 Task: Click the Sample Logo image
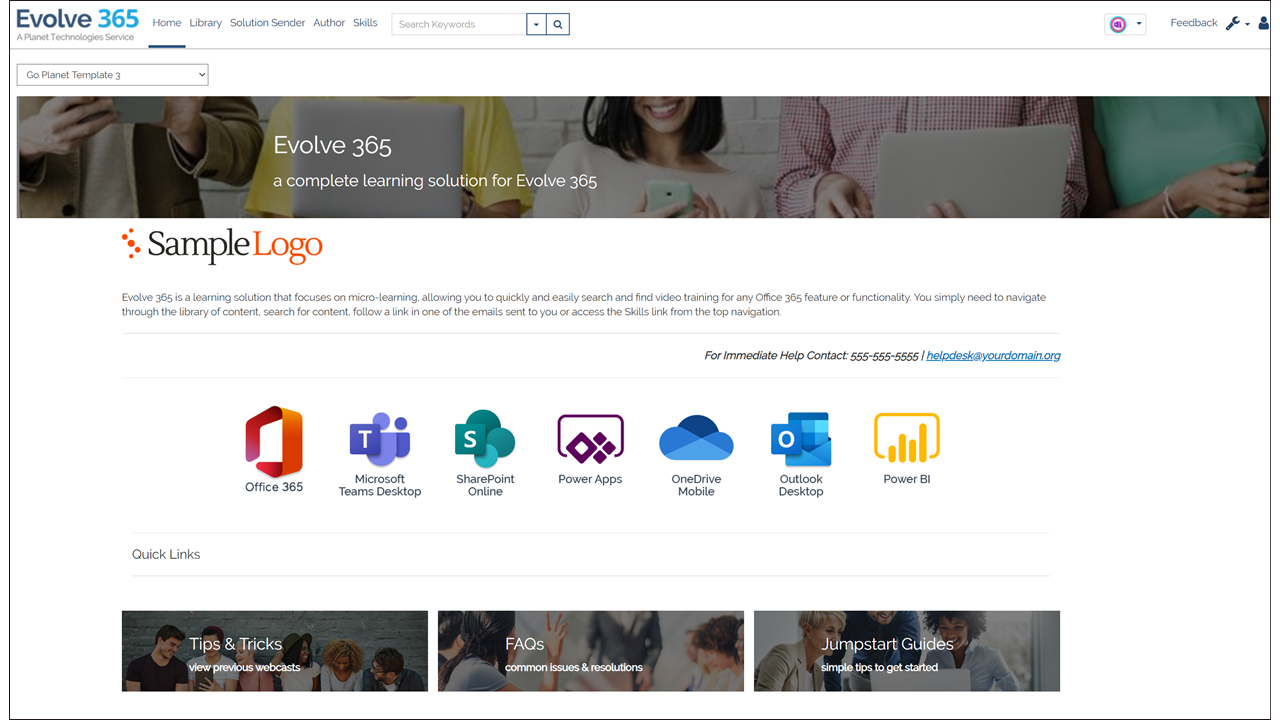click(x=222, y=246)
